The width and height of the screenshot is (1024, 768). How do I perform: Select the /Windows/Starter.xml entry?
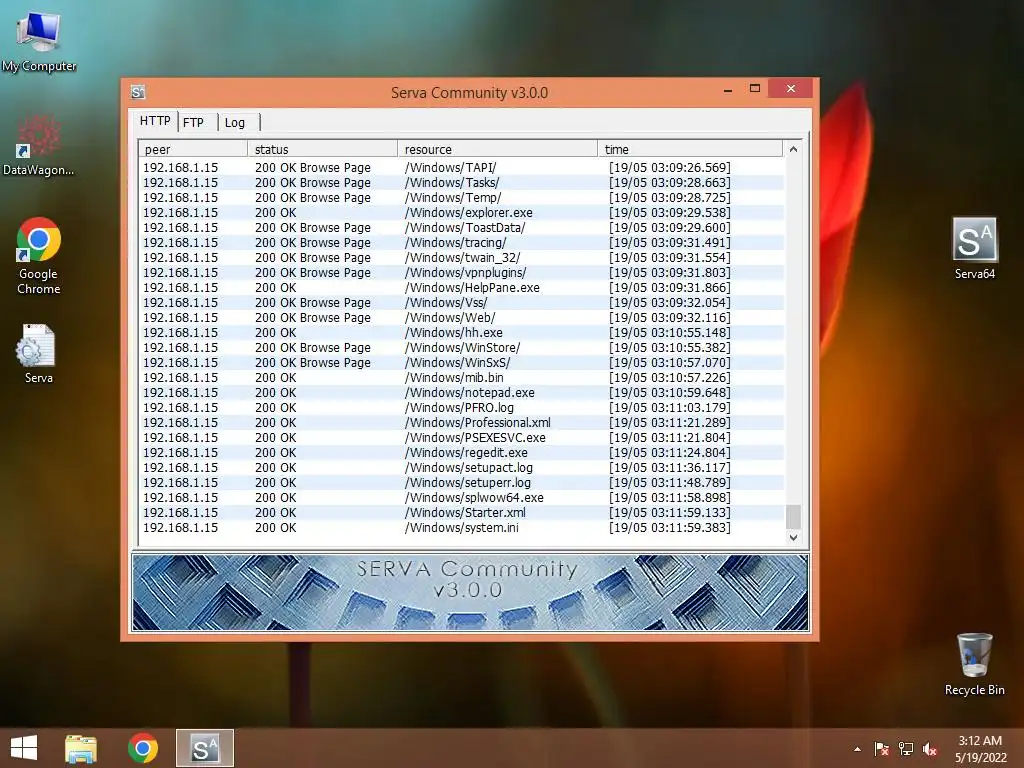(462, 513)
